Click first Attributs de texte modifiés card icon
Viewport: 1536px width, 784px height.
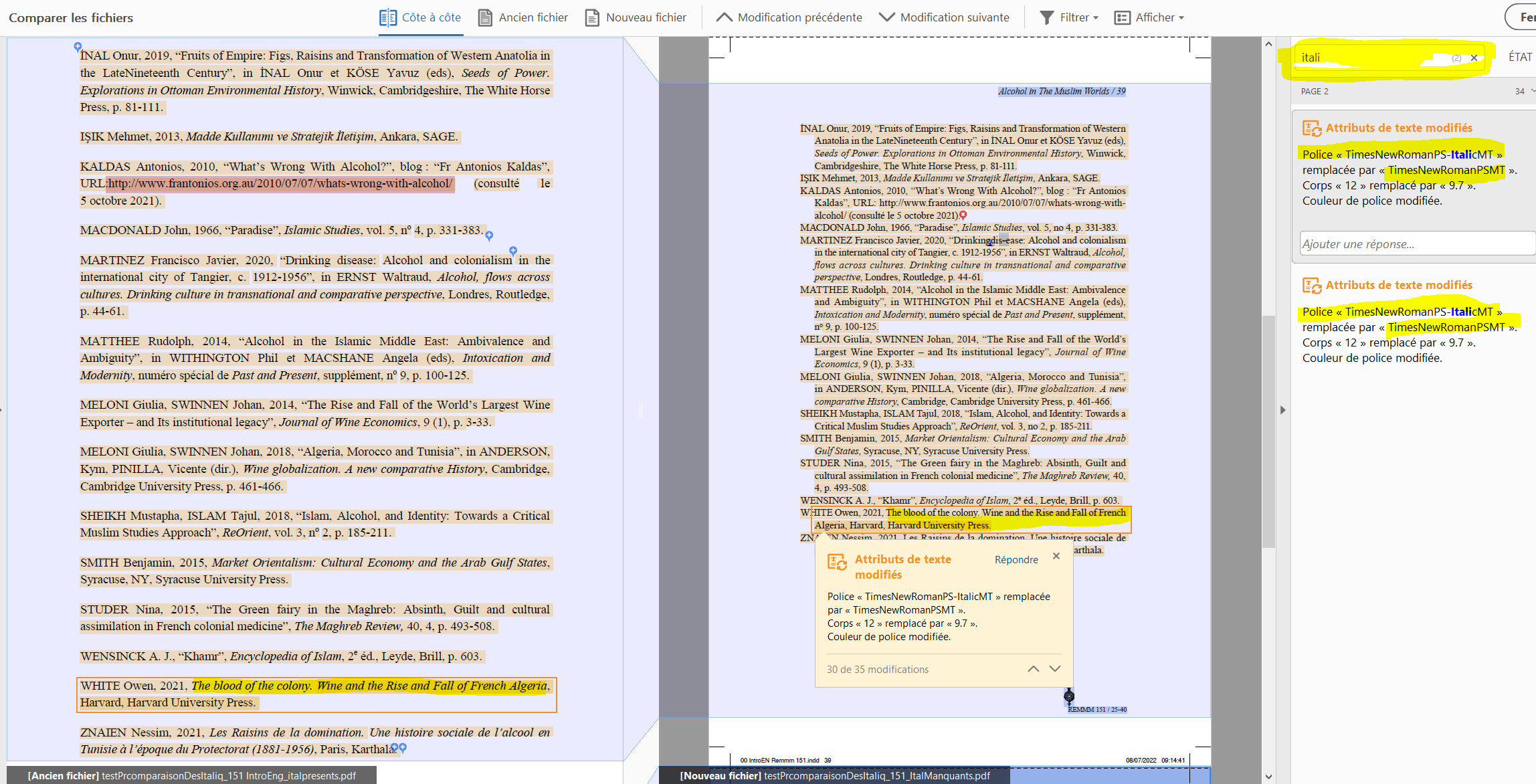point(1311,127)
